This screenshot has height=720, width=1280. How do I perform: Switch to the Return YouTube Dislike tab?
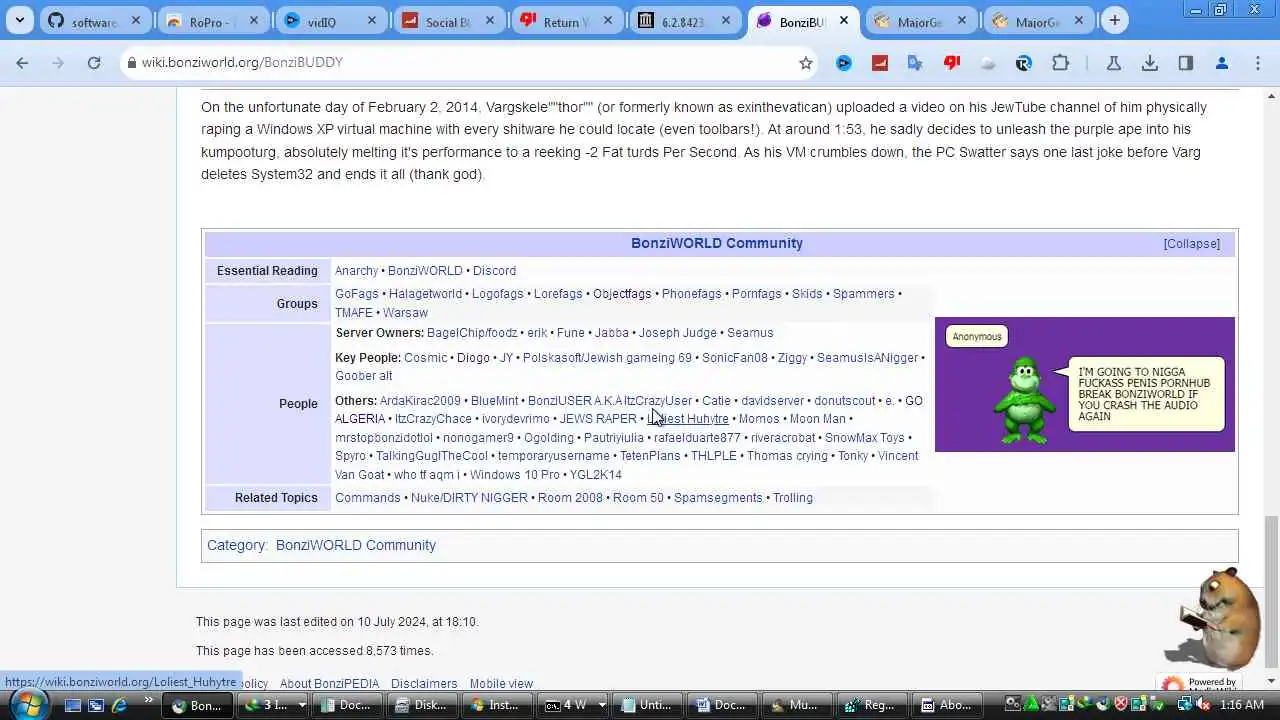567,21
